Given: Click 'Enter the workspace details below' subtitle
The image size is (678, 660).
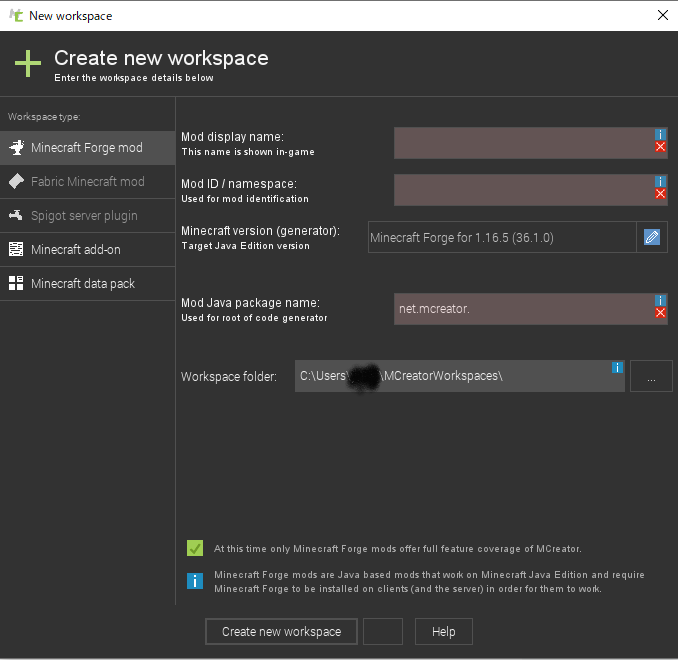Looking at the screenshot, I should pyautogui.click(x=134, y=78).
